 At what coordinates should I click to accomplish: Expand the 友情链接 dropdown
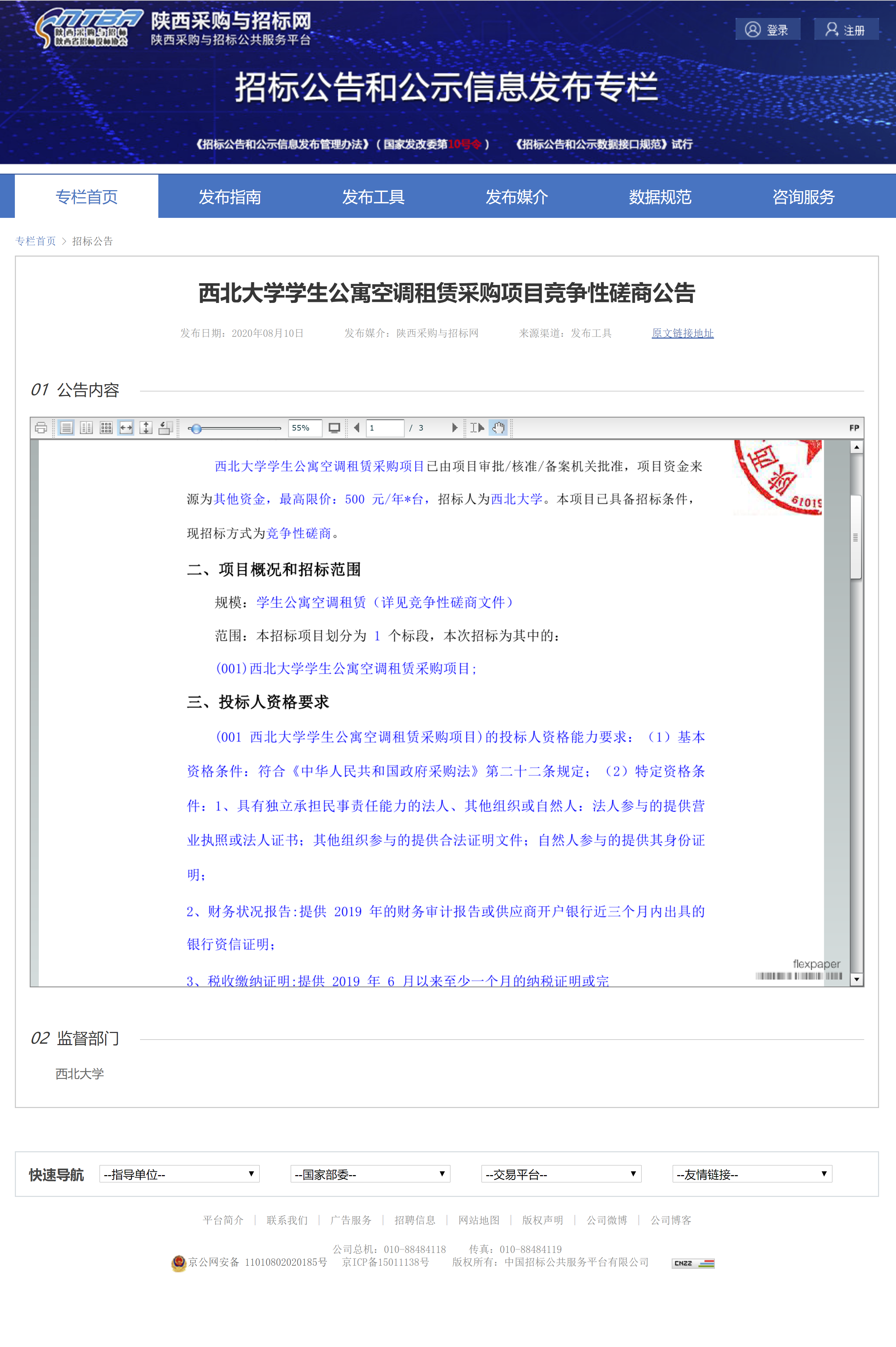(x=752, y=1174)
